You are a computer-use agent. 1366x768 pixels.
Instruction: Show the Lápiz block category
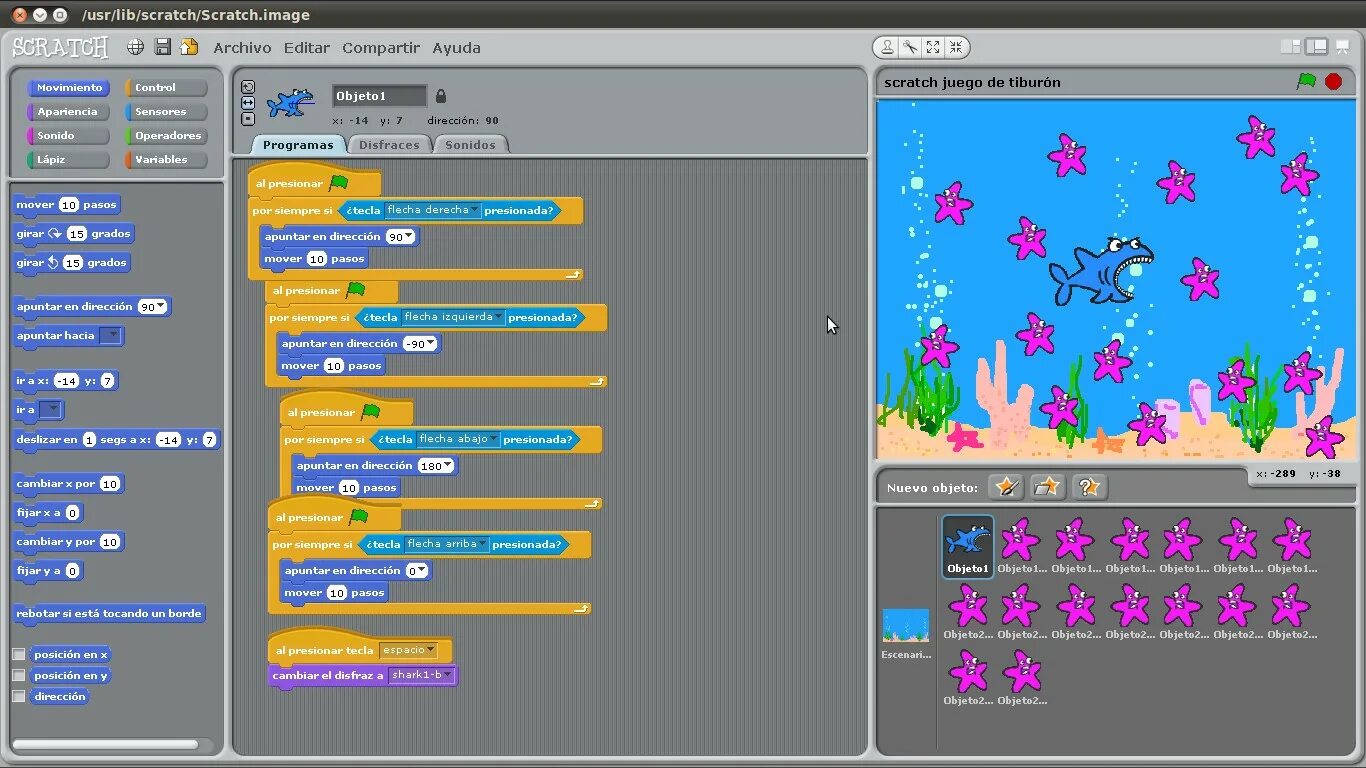click(68, 160)
